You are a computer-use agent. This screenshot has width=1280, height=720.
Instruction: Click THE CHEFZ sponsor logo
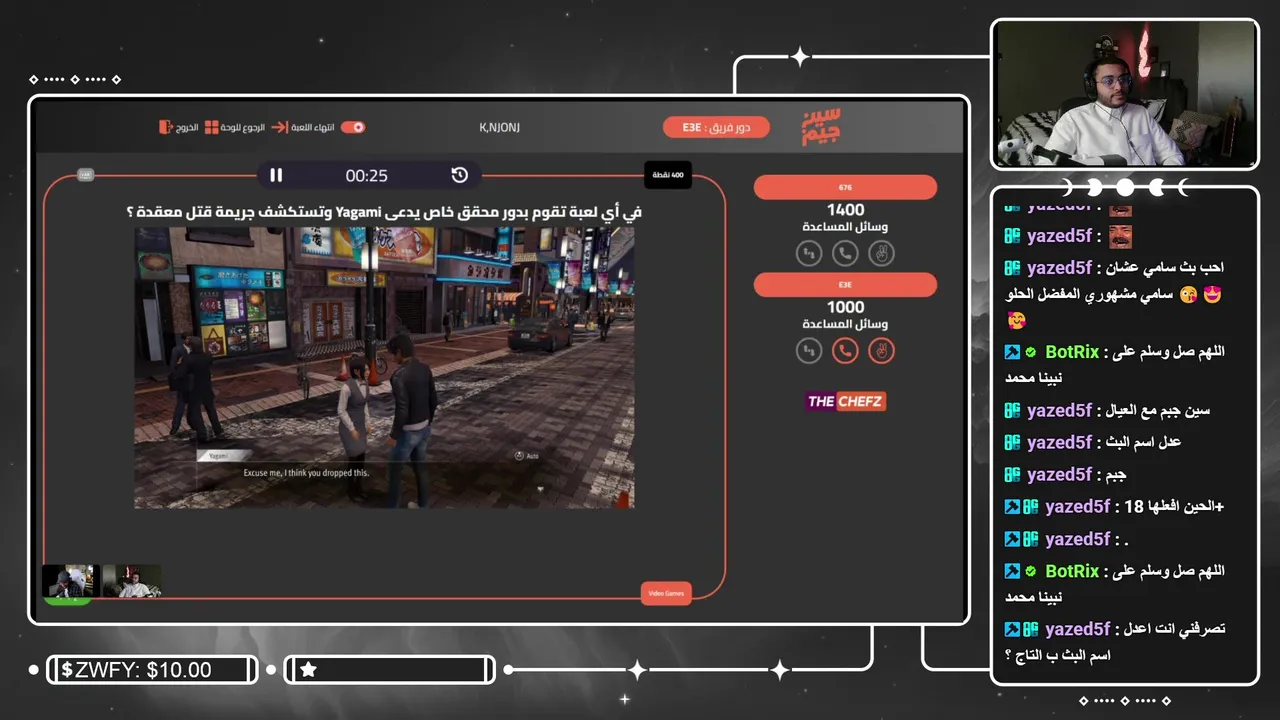coord(846,401)
